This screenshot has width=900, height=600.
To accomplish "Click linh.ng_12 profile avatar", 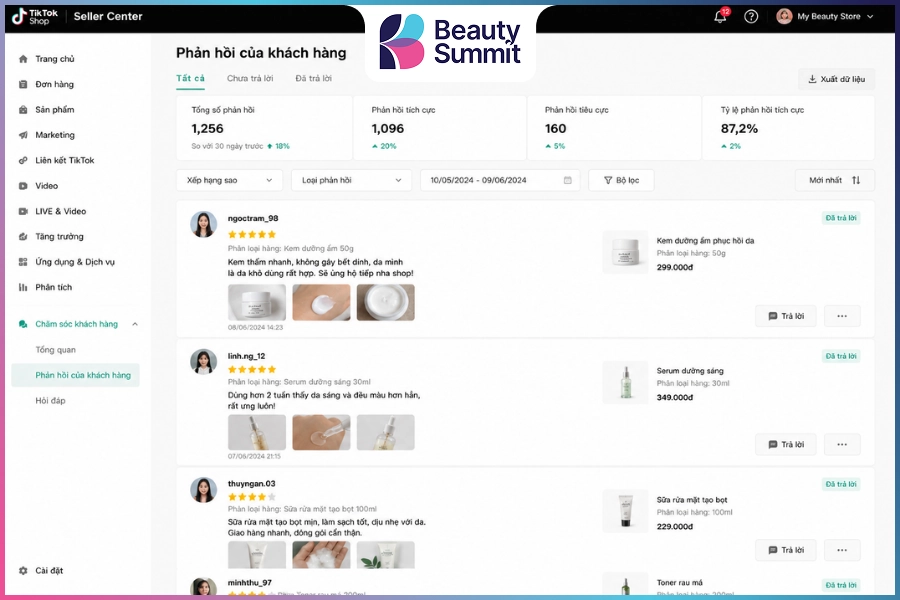I will pos(203,362).
